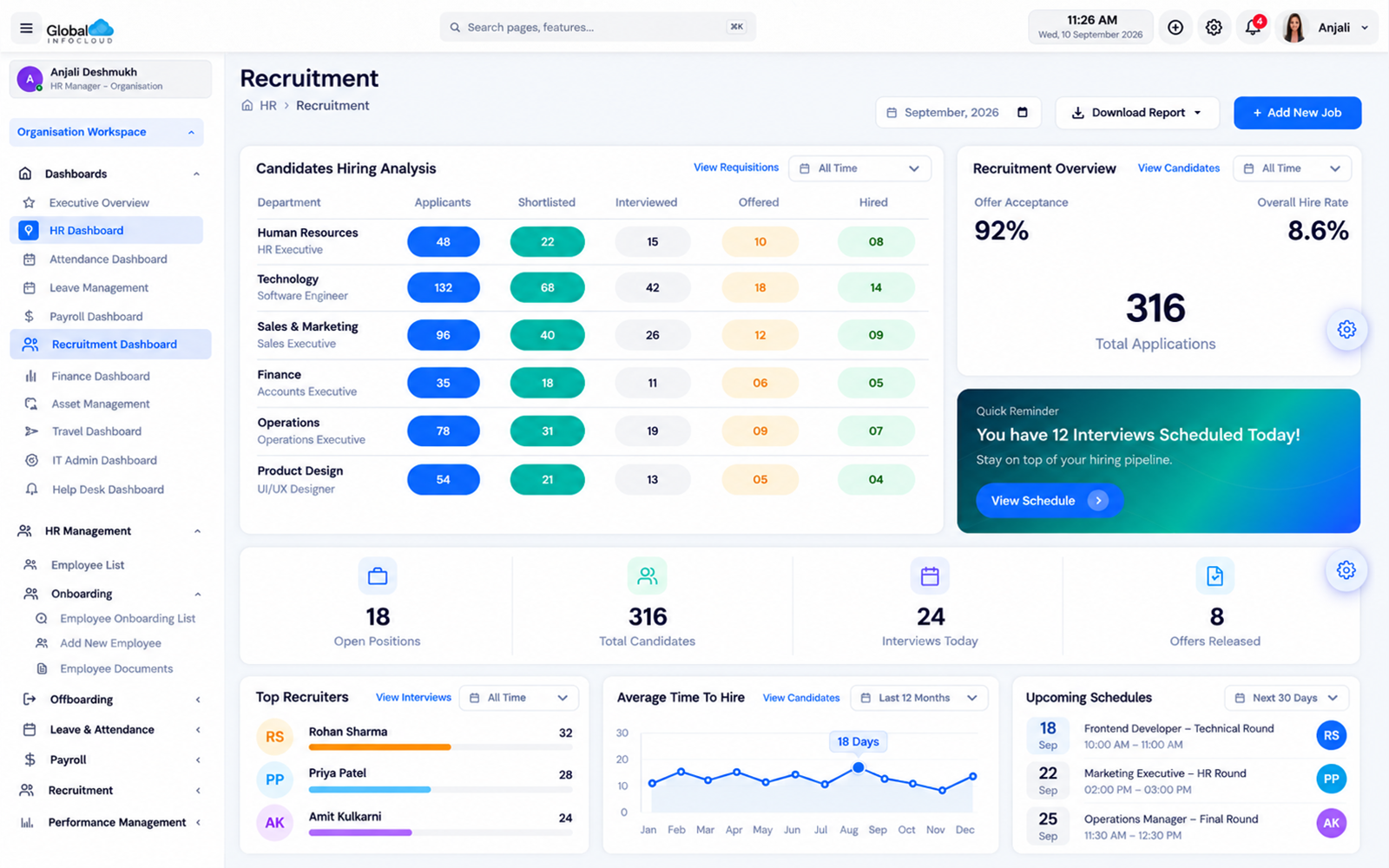1389x868 pixels.
Task: Click Anjali's profile photo avatar
Action: point(1294,28)
